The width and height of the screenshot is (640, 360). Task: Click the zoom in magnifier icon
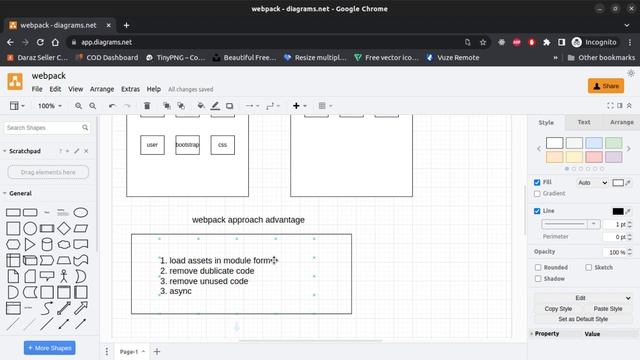point(78,106)
